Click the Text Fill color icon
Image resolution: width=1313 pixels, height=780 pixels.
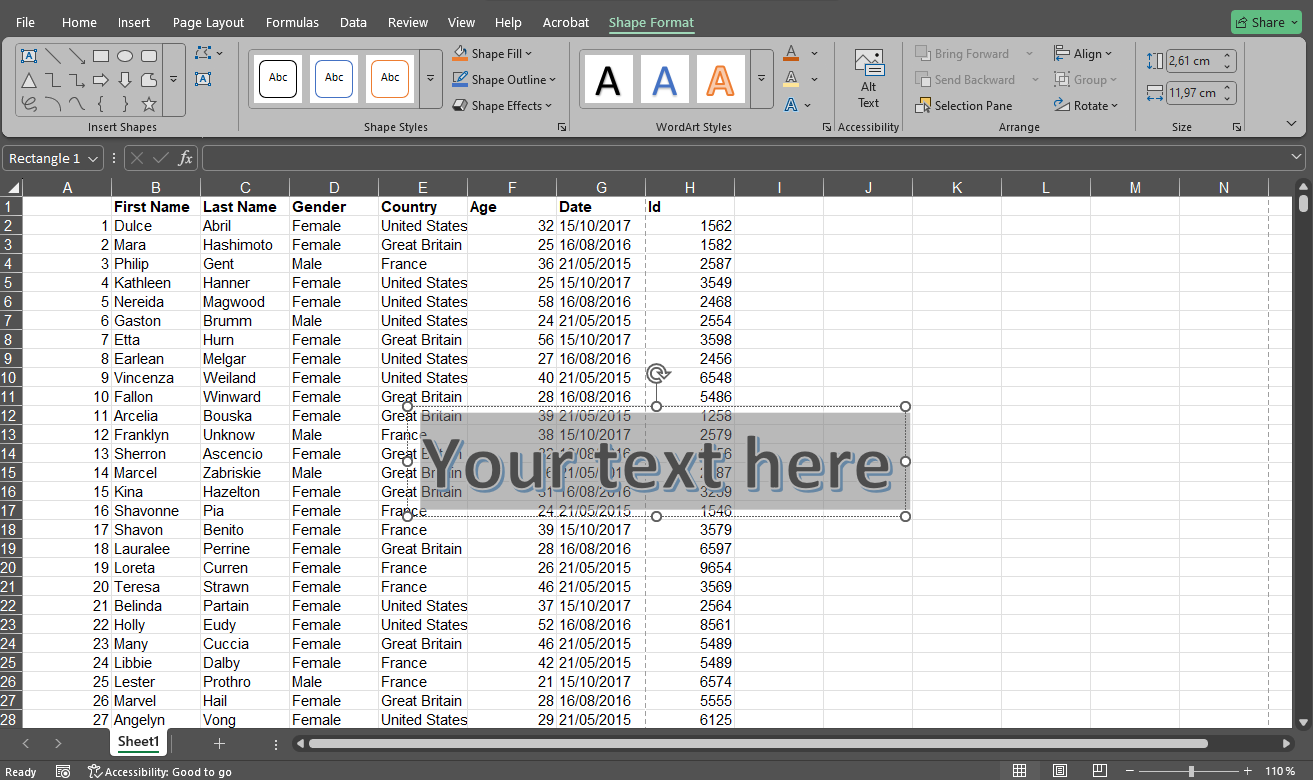[x=791, y=53]
